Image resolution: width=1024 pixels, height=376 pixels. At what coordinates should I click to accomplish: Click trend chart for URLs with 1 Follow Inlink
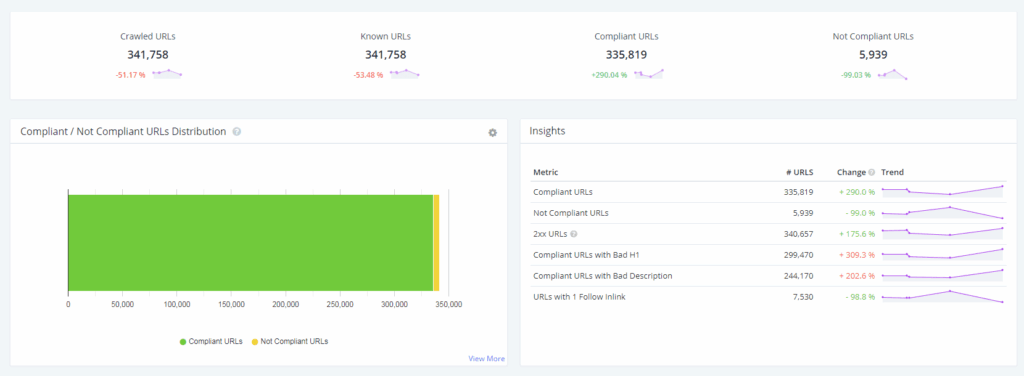pyautogui.click(x=942, y=296)
